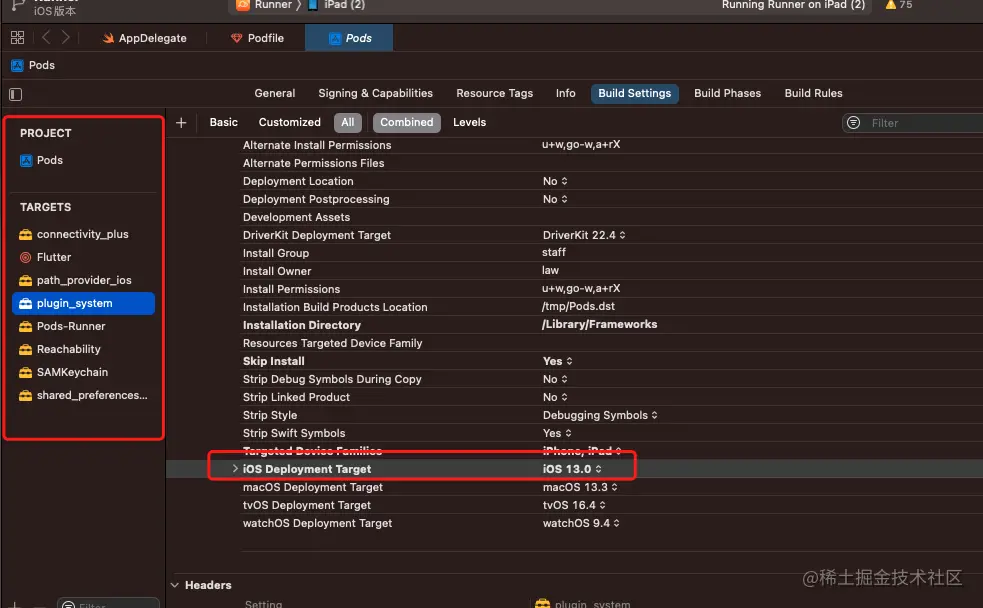983x608 pixels.
Task: Open Strip Debug Symbols During Copy dropdown
Action: click(555, 379)
